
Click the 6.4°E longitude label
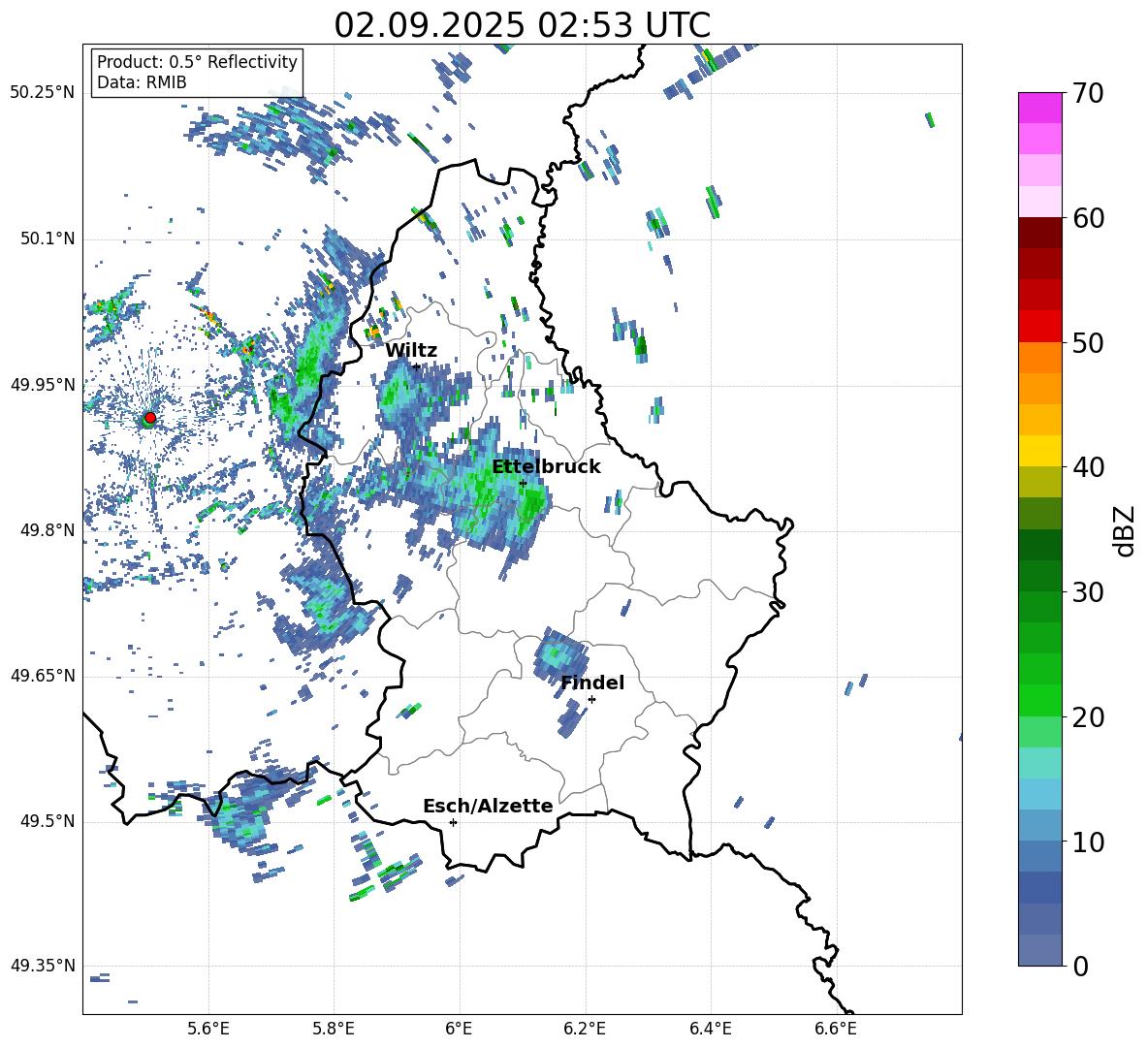pos(710,1029)
